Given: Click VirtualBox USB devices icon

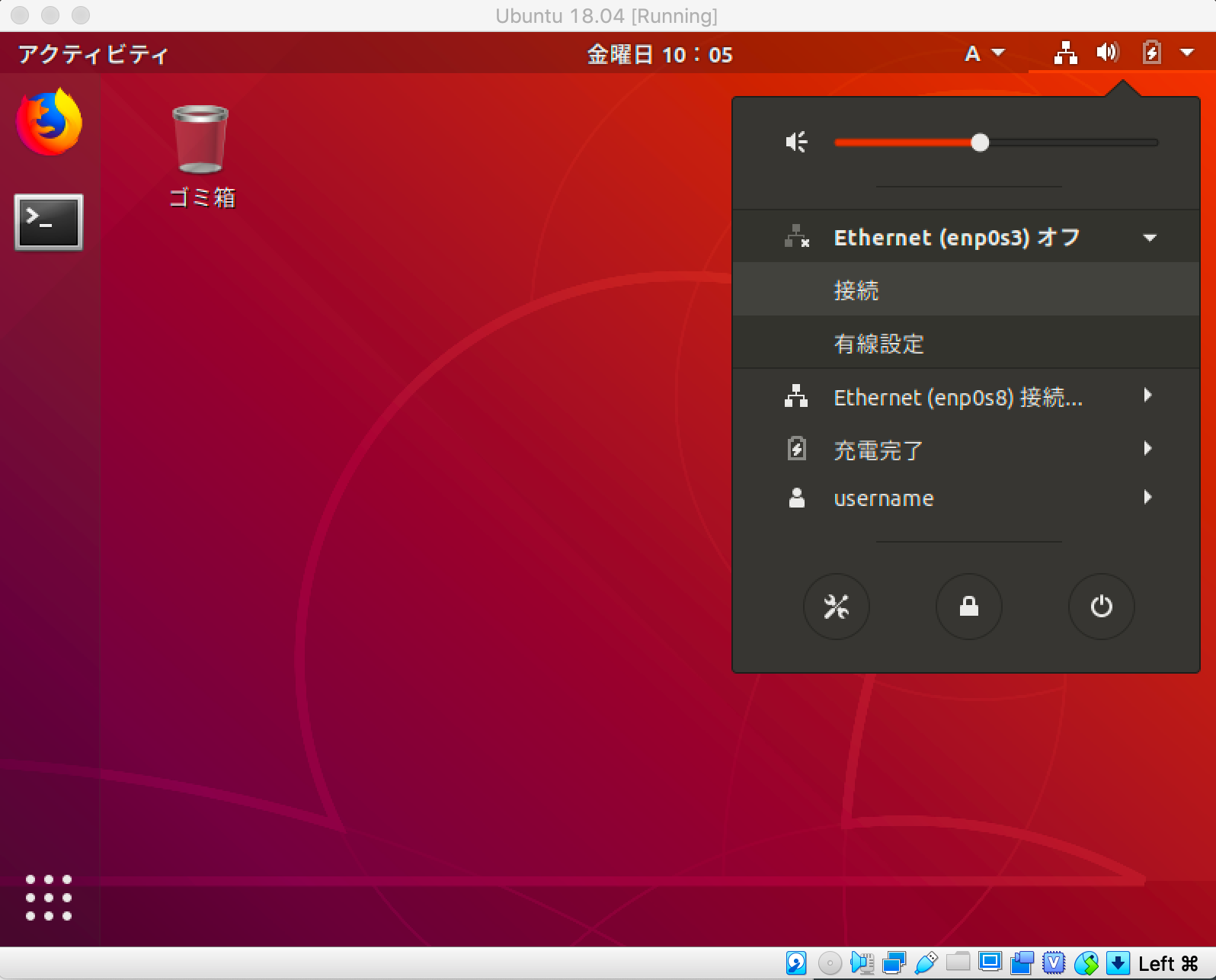Looking at the screenshot, I should 926,963.
